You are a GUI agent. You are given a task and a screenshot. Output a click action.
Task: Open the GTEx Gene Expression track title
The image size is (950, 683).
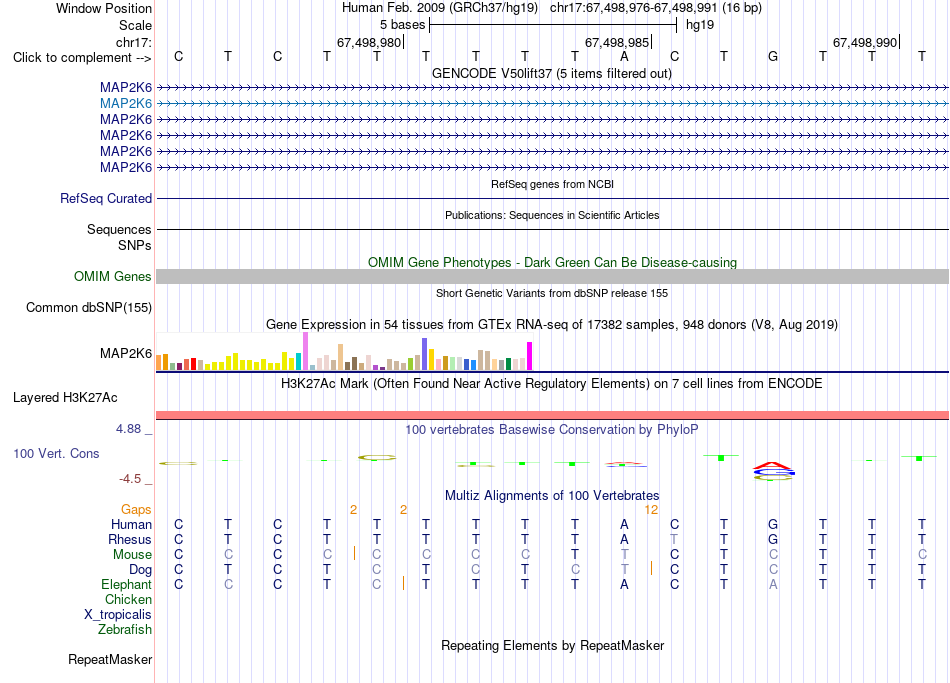552,324
